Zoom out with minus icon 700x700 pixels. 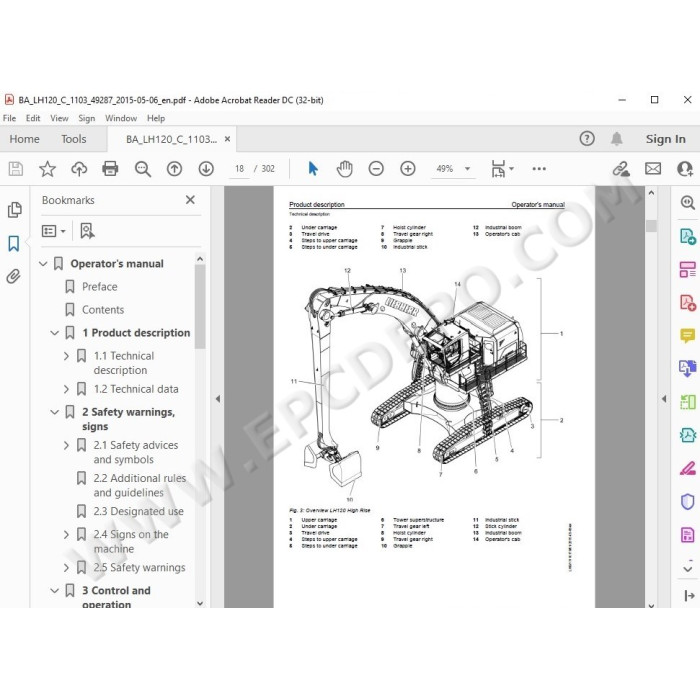376,169
